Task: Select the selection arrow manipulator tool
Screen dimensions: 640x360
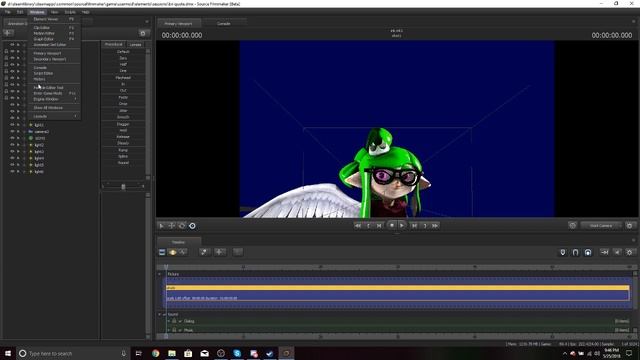Action: [x=162, y=226]
